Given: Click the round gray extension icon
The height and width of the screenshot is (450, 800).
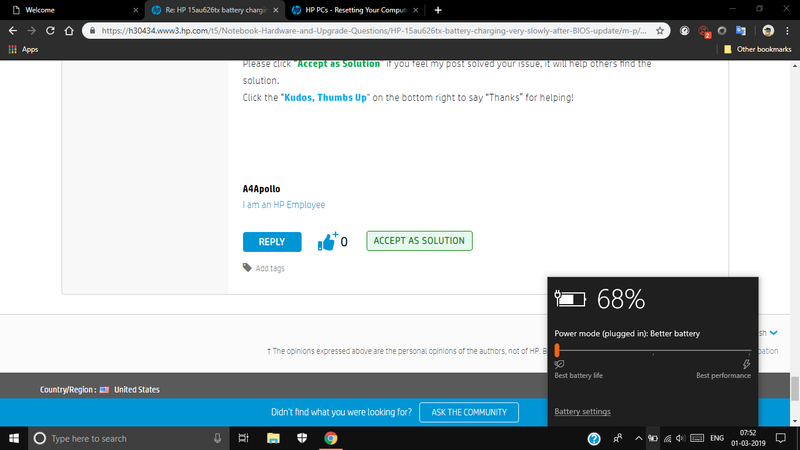Looking at the screenshot, I should pyautogui.click(x=721, y=31).
